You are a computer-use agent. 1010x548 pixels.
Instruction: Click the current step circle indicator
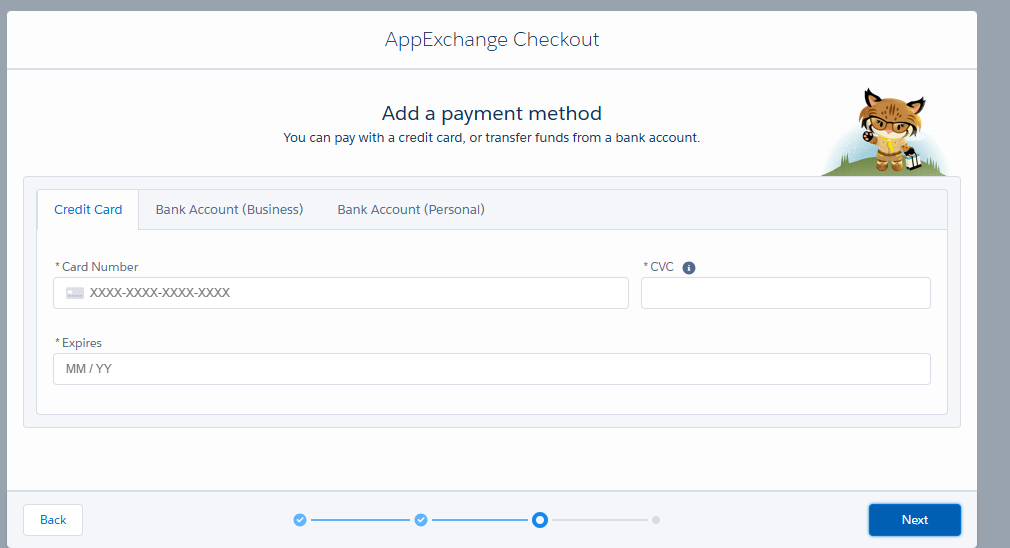[x=540, y=520]
